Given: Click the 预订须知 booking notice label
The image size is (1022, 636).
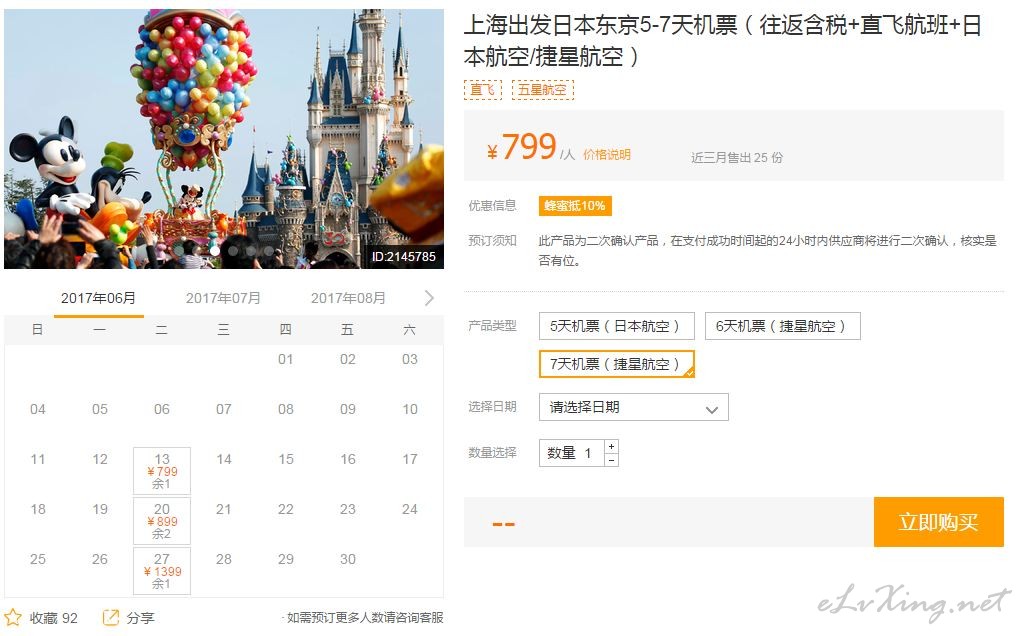Looking at the screenshot, I should (x=492, y=240).
